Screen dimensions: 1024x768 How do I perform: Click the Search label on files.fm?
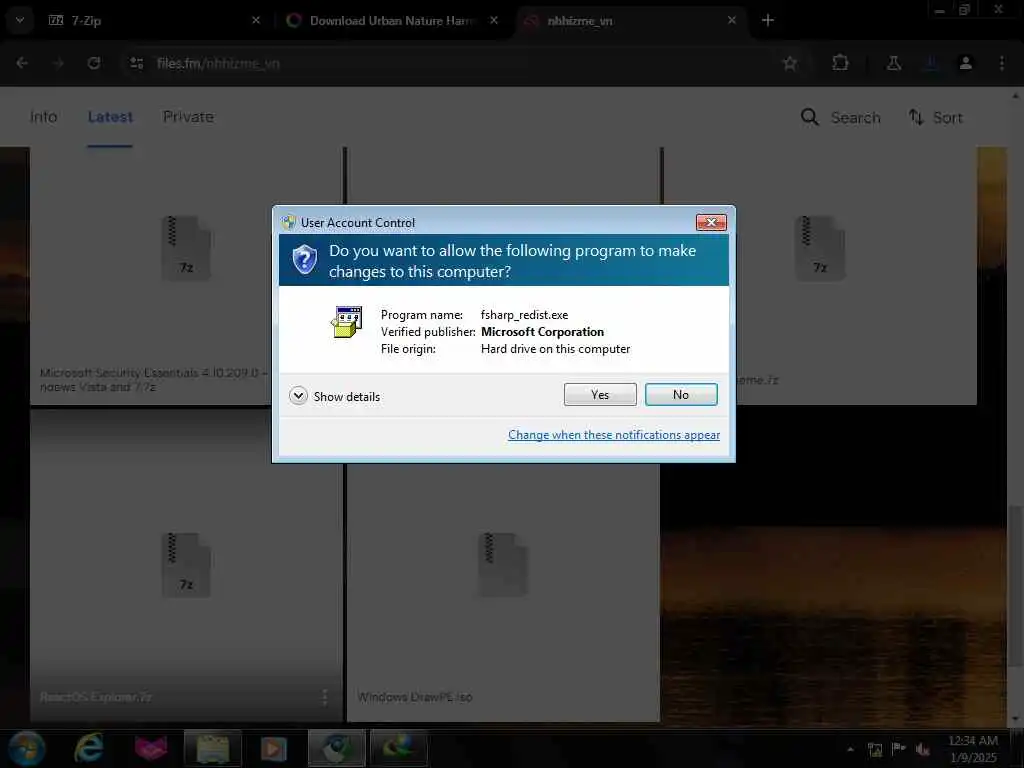pyautogui.click(x=856, y=118)
